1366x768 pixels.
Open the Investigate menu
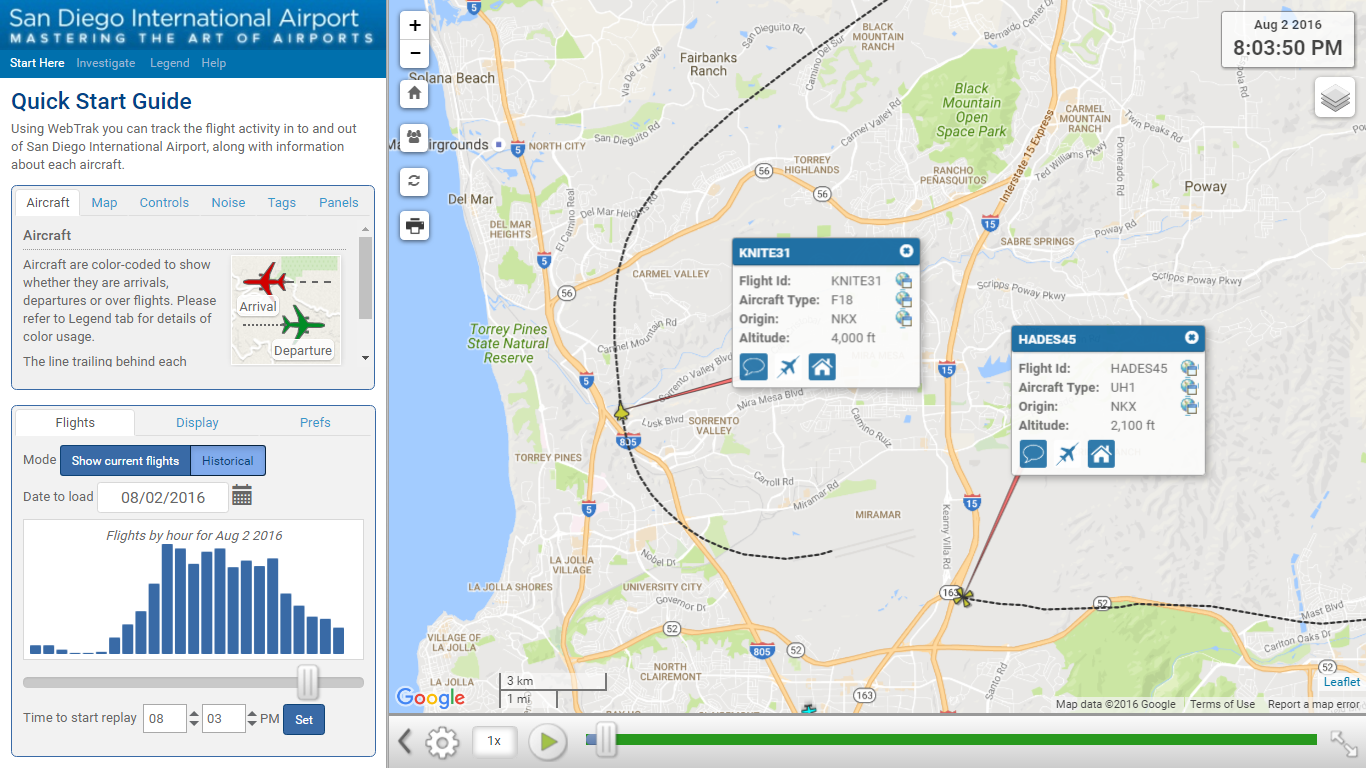point(106,63)
